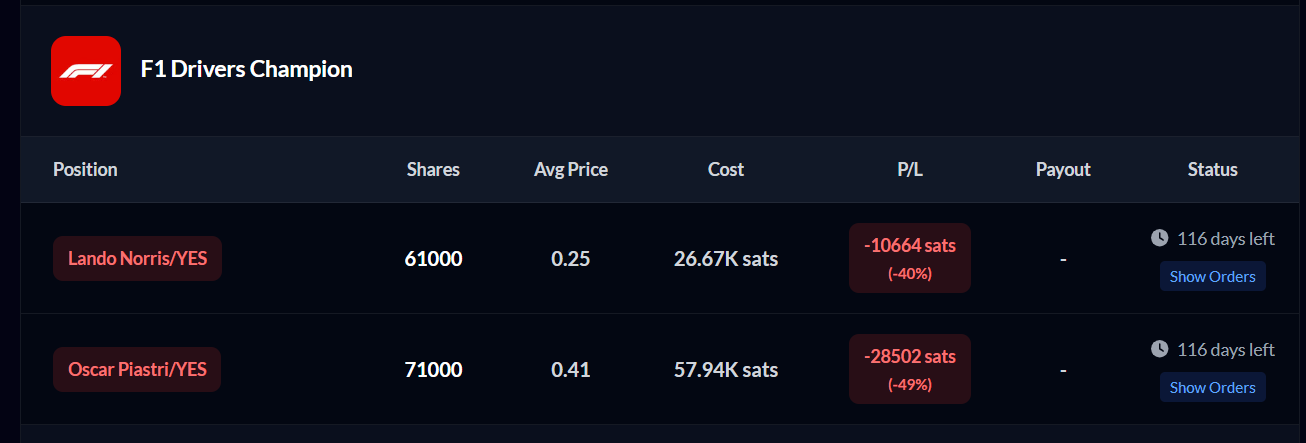Click the Position column header

pos(85,169)
